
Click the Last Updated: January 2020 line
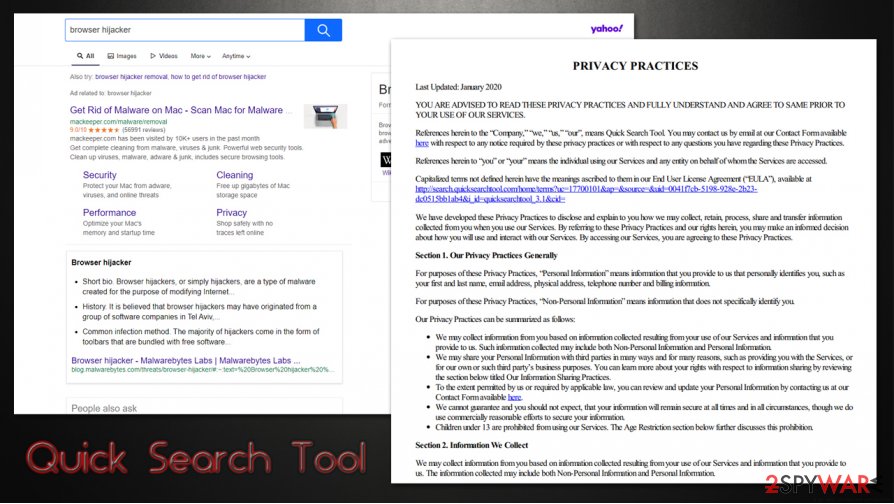[x=458, y=87]
